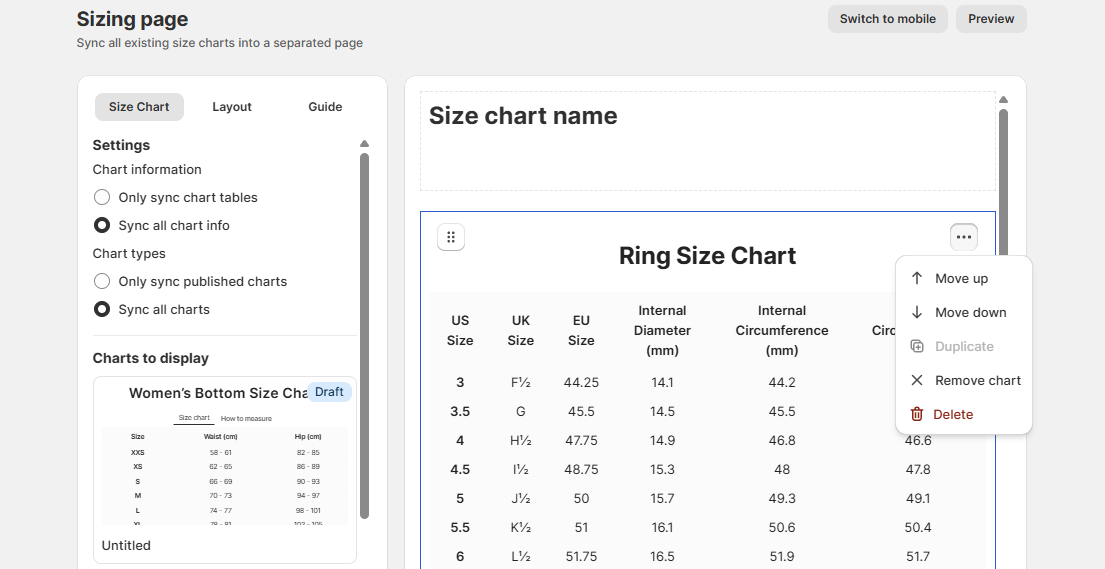Click the Move down arrow icon

tap(917, 313)
